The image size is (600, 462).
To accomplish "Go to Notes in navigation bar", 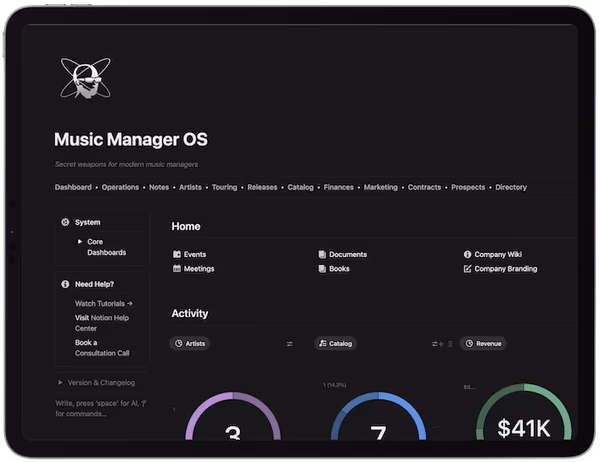I will (x=159, y=187).
